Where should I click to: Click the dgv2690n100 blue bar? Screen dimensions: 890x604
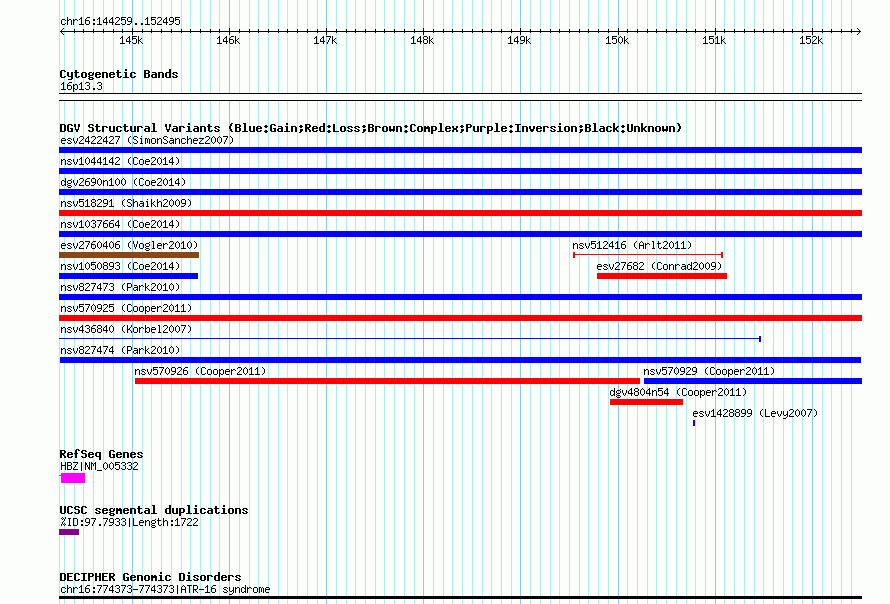[x=460, y=192]
